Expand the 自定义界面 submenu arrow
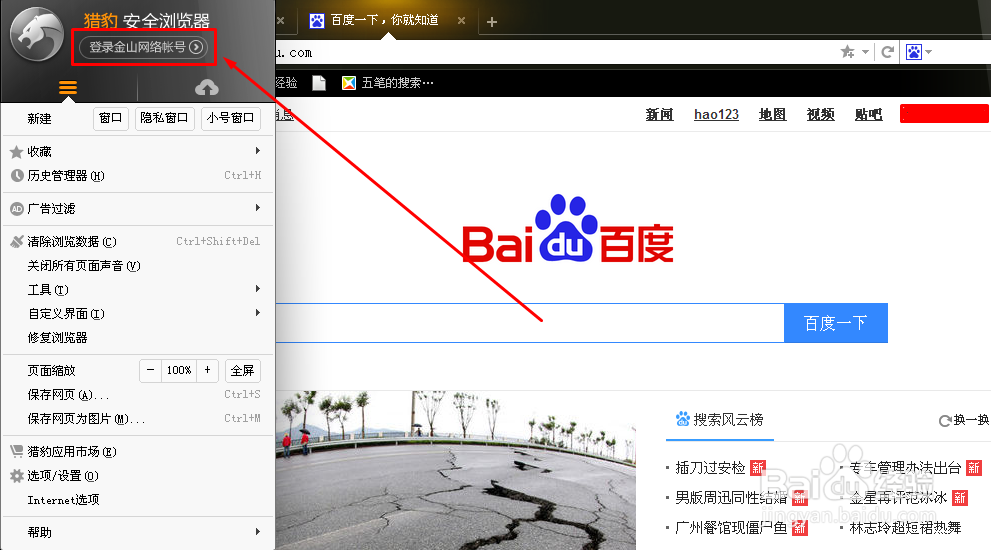Image resolution: width=991 pixels, height=550 pixels. (258, 312)
